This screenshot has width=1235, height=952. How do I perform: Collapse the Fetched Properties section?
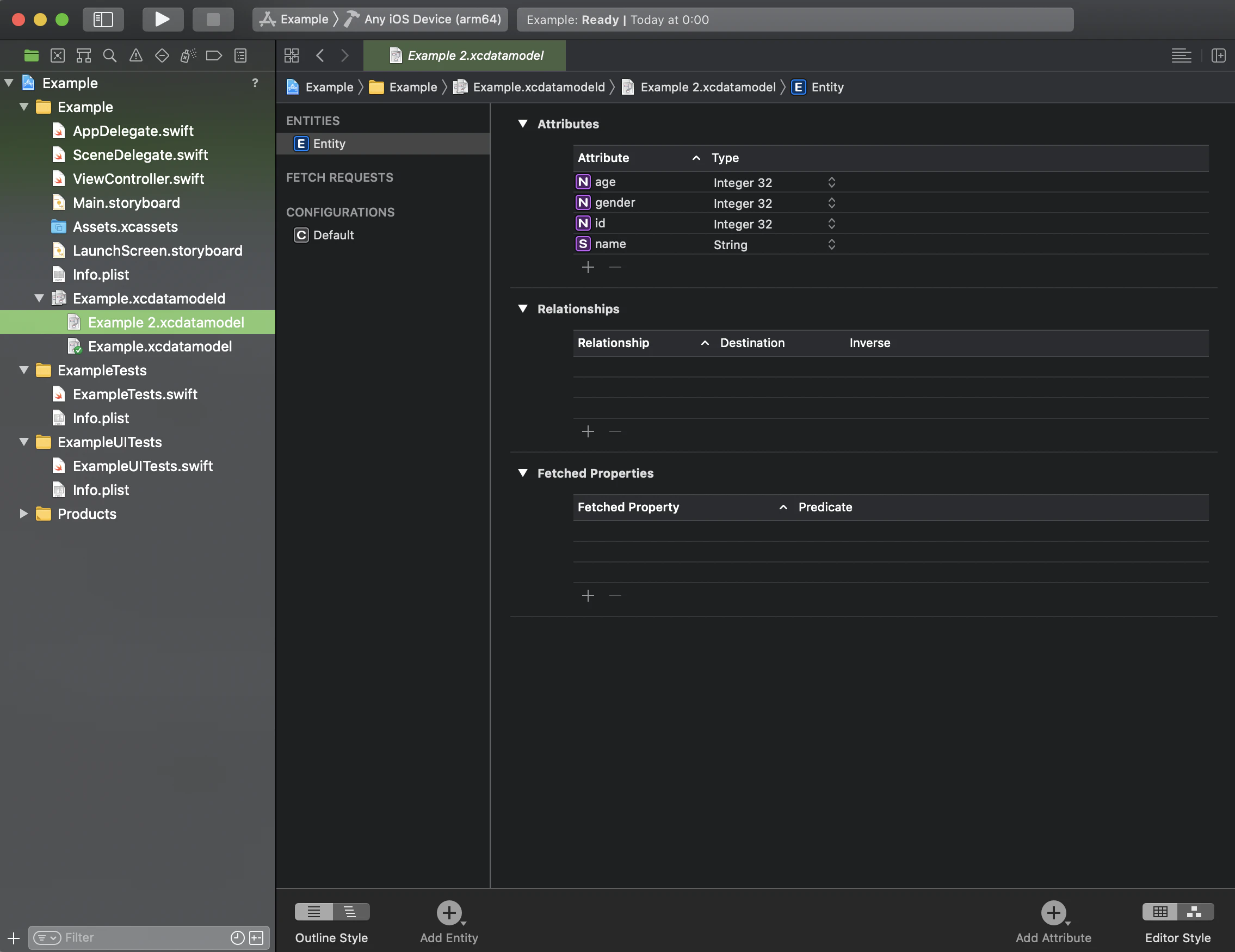coord(522,473)
